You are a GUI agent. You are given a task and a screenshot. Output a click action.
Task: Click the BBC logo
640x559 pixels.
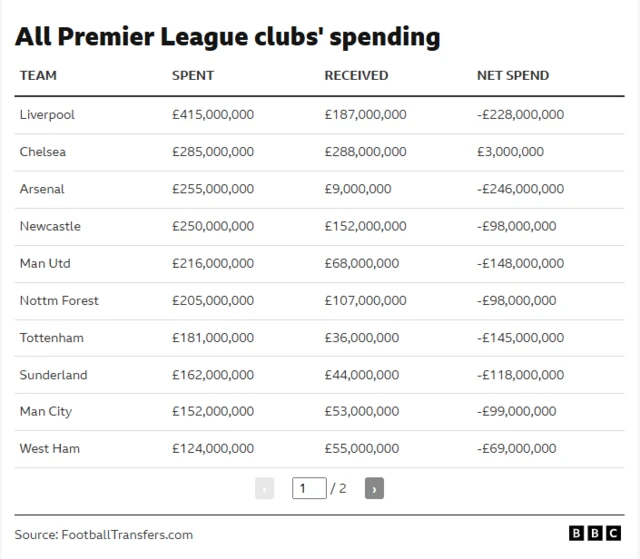tap(593, 534)
